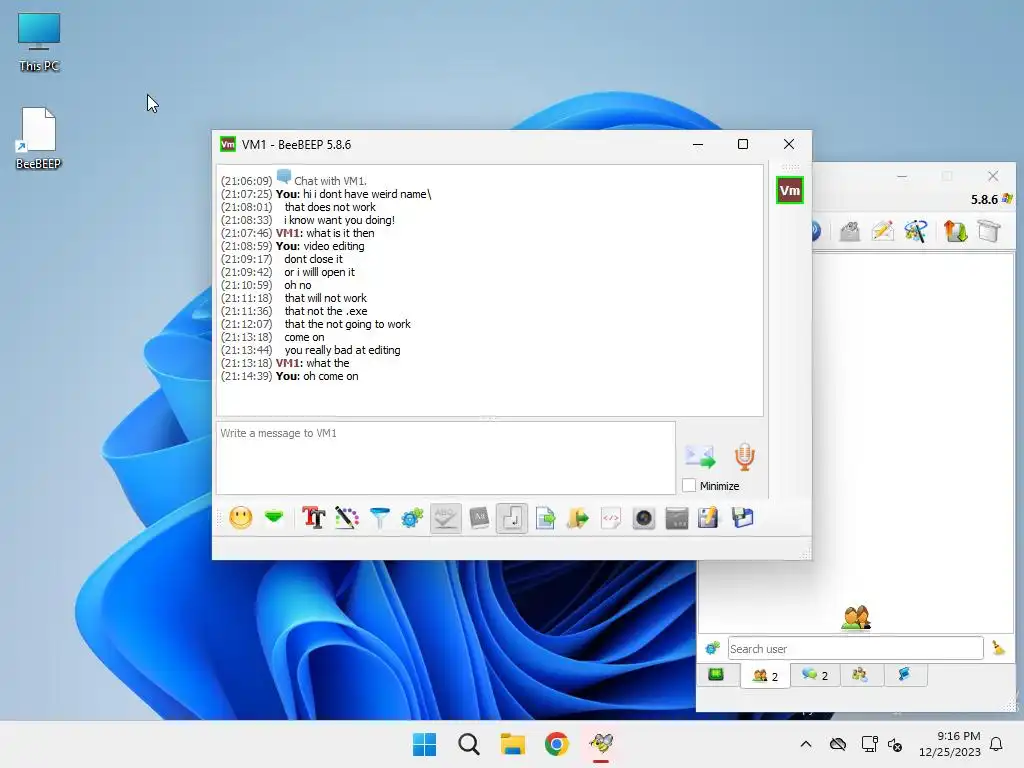Pick a chat text color with the dotted-pencil icon
This screenshot has width=1024, height=768.
coord(347,518)
